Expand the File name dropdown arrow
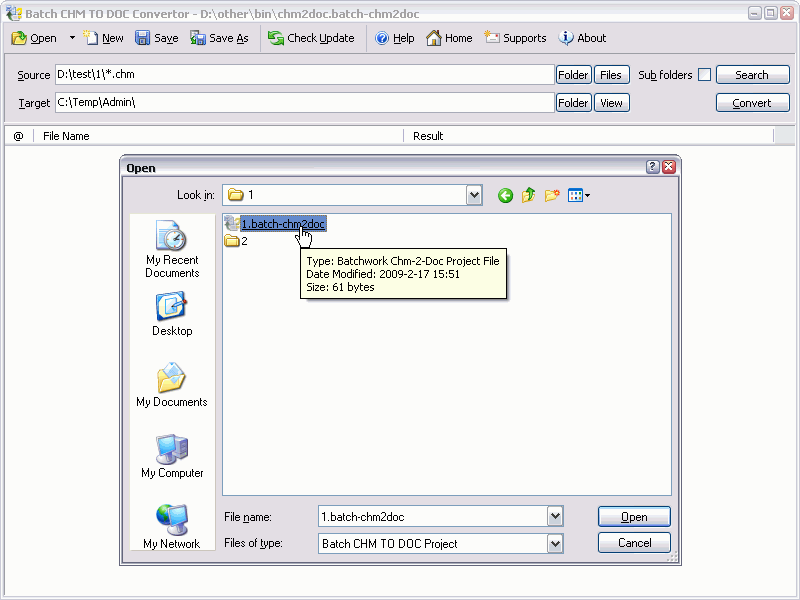 point(555,517)
